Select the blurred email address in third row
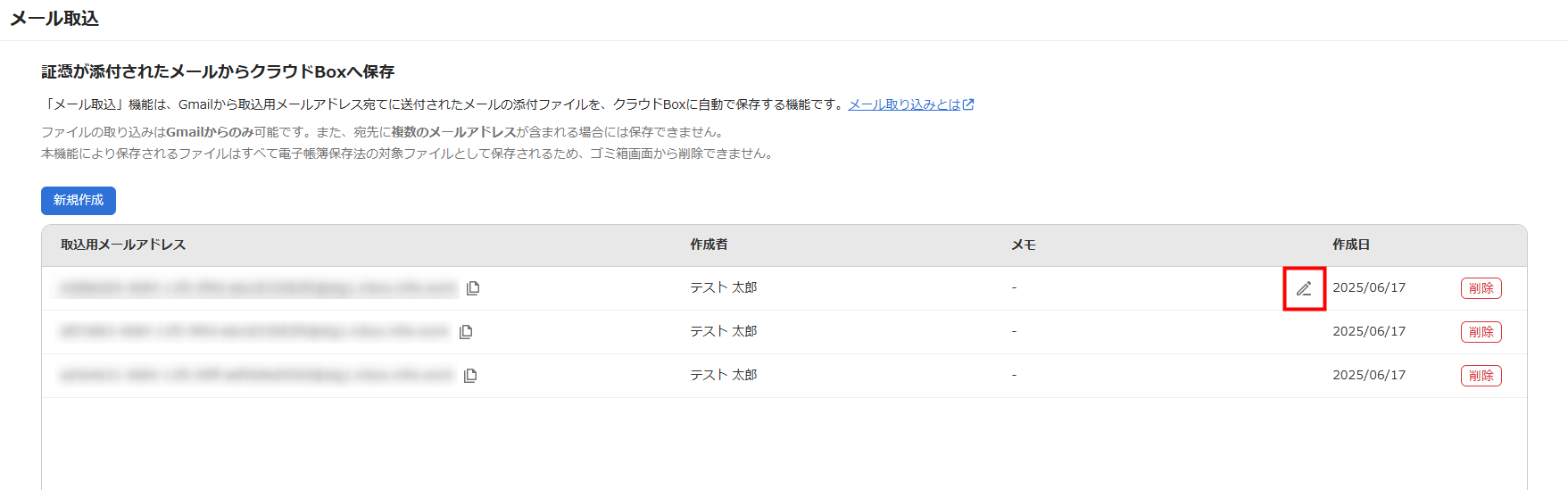This screenshot has width=1568, height=490. point(257,375)
